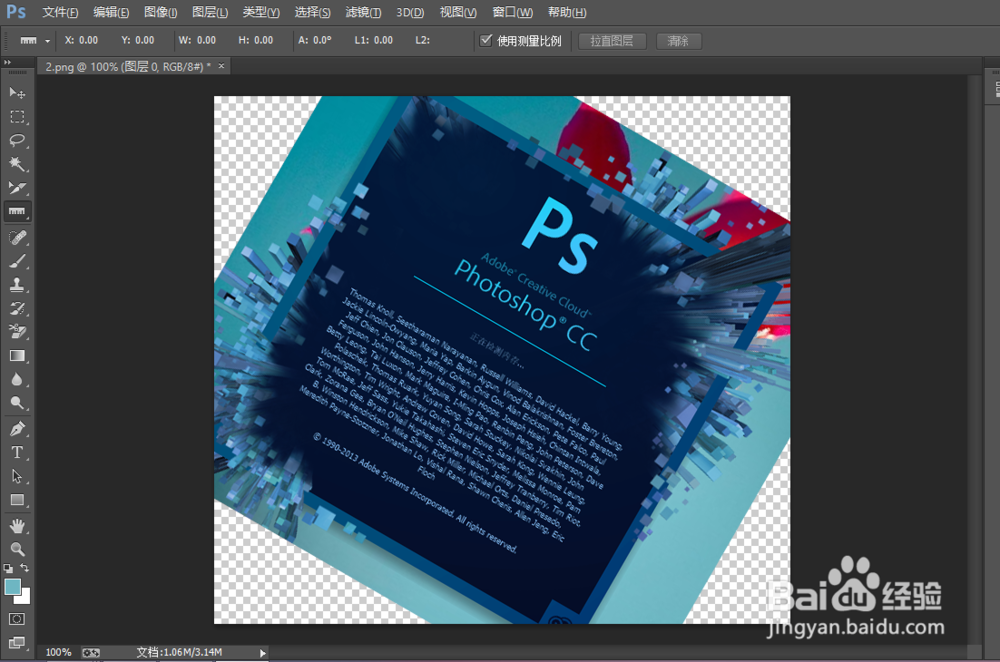Click the rotated splash image on canvas
The image size is (1000, 662).
tap(502, 360)
